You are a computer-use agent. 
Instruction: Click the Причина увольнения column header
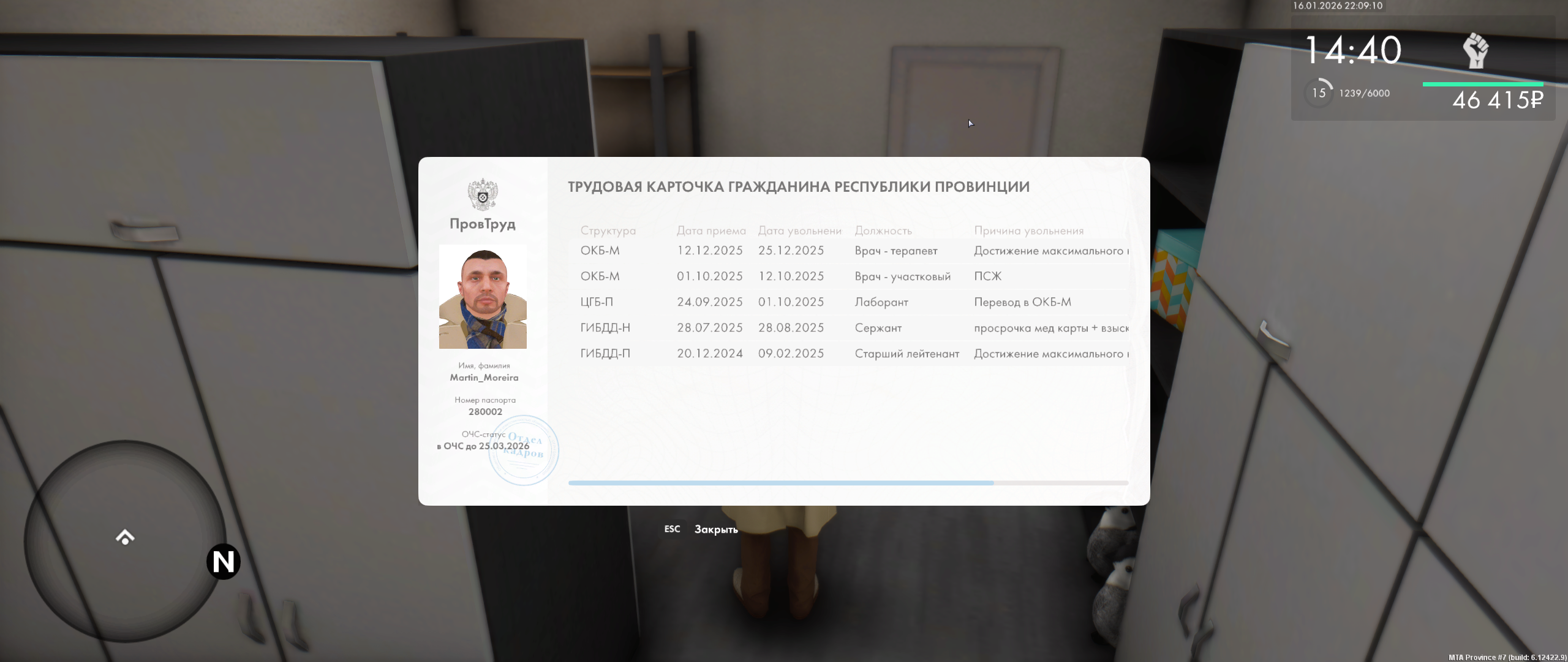(1028, 231)
